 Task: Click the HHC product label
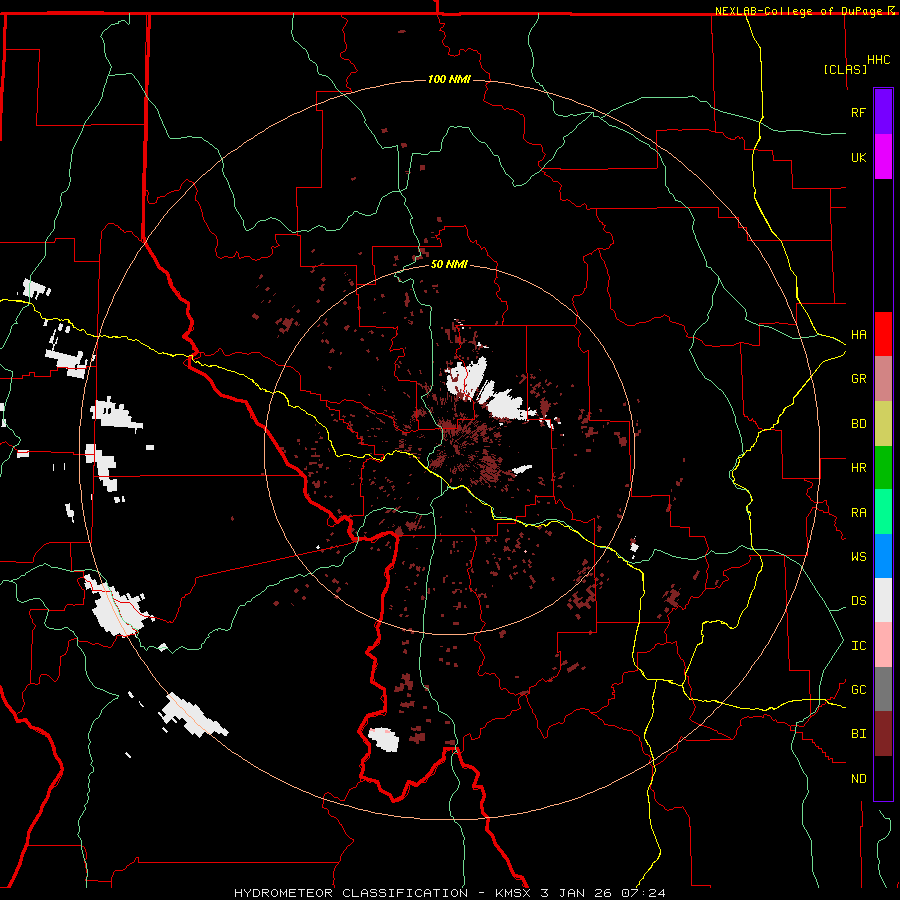(878, 60)
